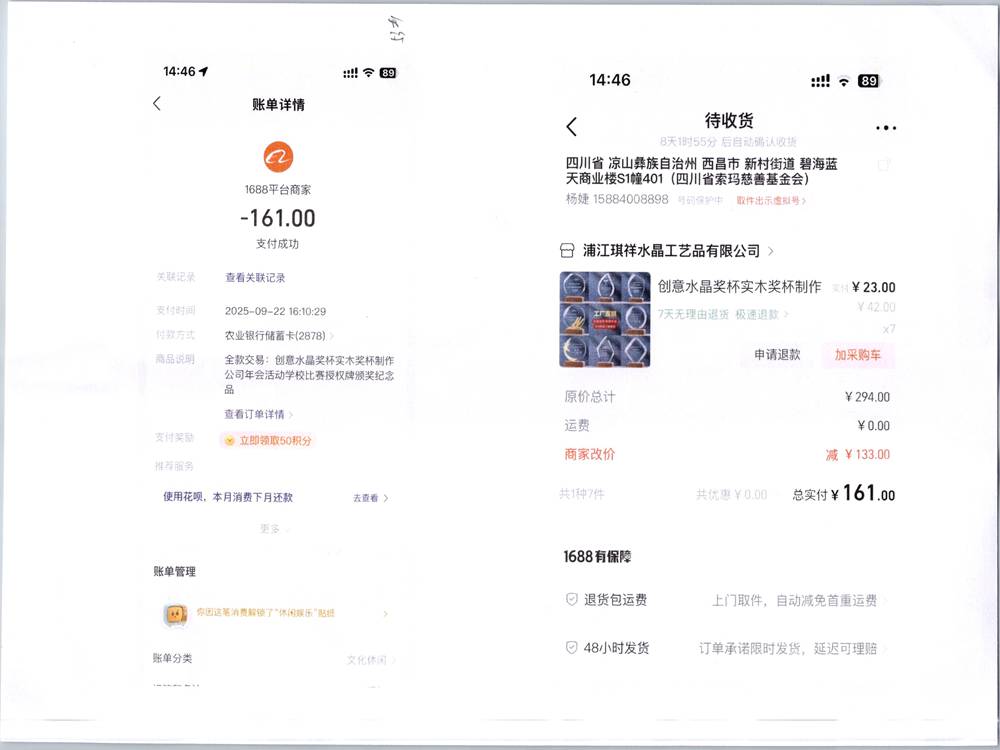This screenshot has height=750, width=1000.
Task: Open the three-dot more options menu
Action: (x=885, y=128)
